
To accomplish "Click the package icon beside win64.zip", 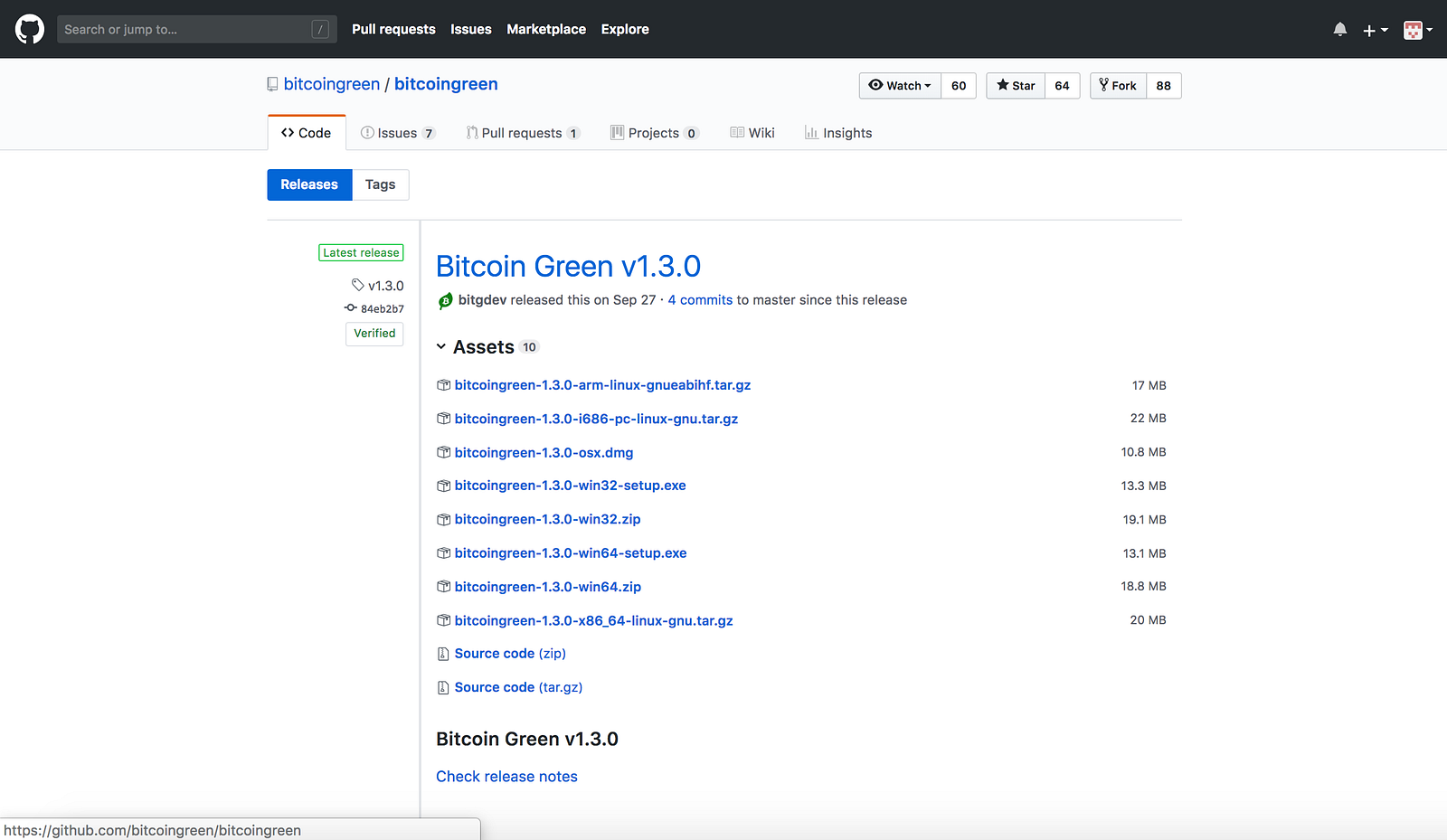I will coord(443,587).
